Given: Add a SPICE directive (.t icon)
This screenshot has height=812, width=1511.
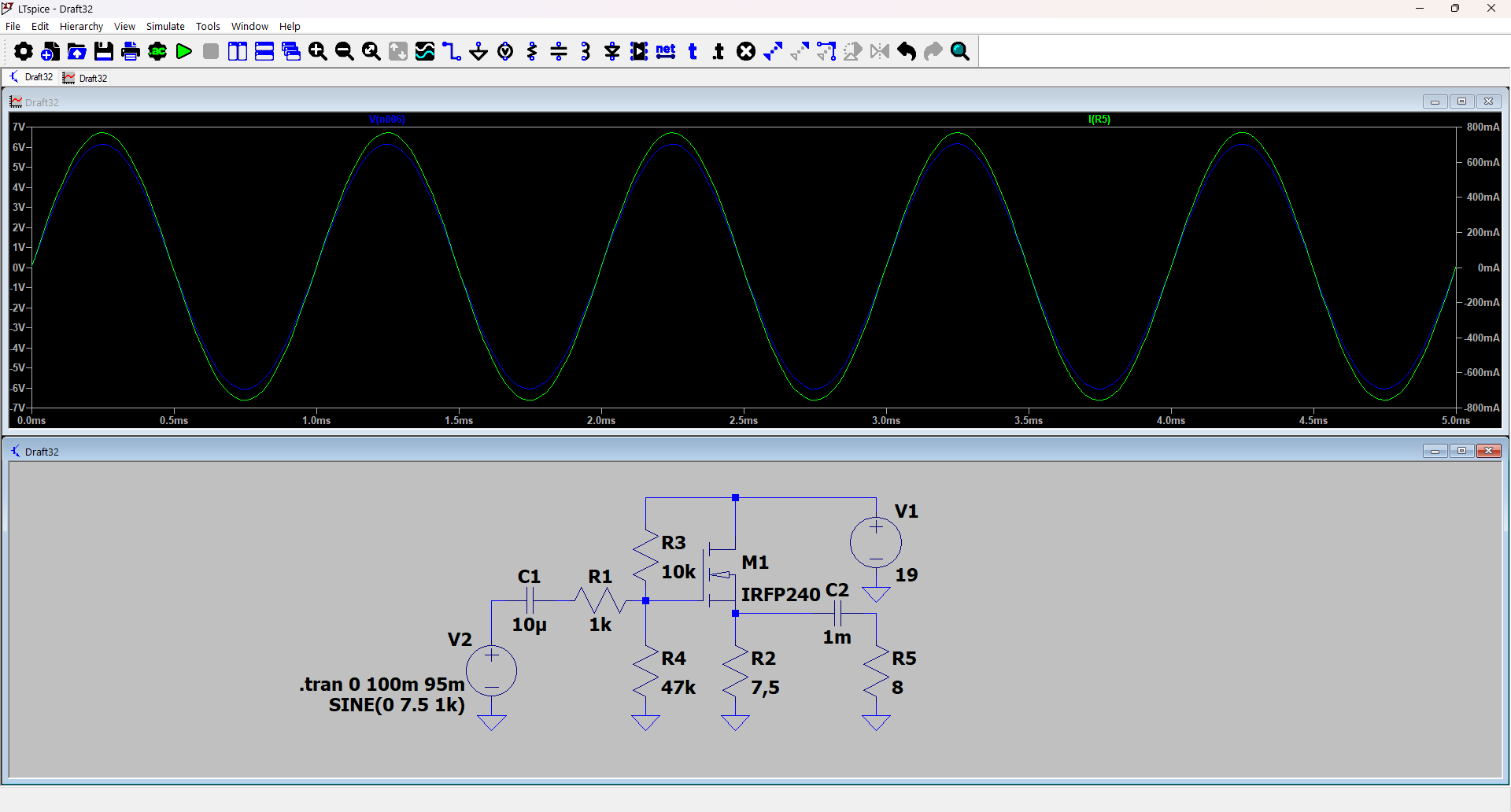Looking at the screenshot, I should [719, 52].
